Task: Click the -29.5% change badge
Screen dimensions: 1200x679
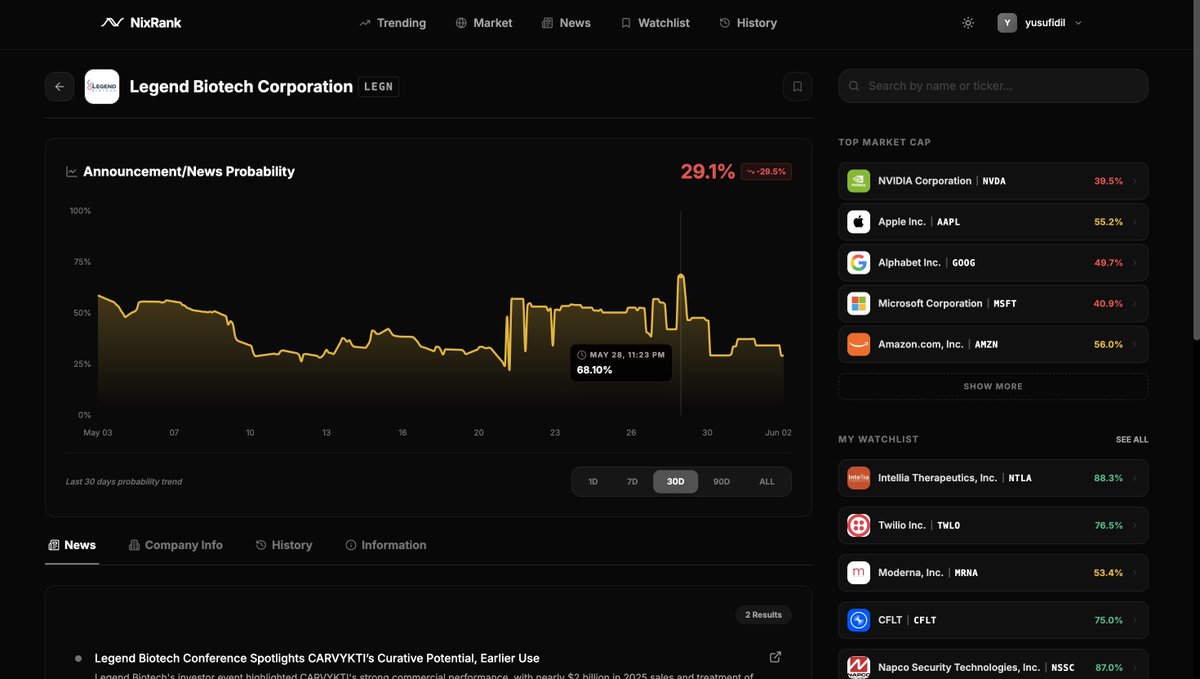Action: (767, 172)
